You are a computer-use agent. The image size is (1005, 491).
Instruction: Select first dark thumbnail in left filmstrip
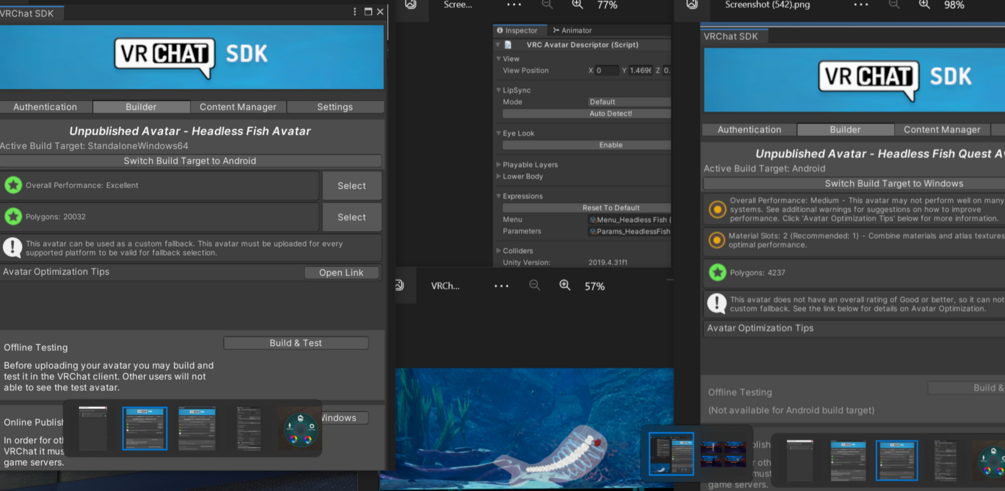[93, 428]
